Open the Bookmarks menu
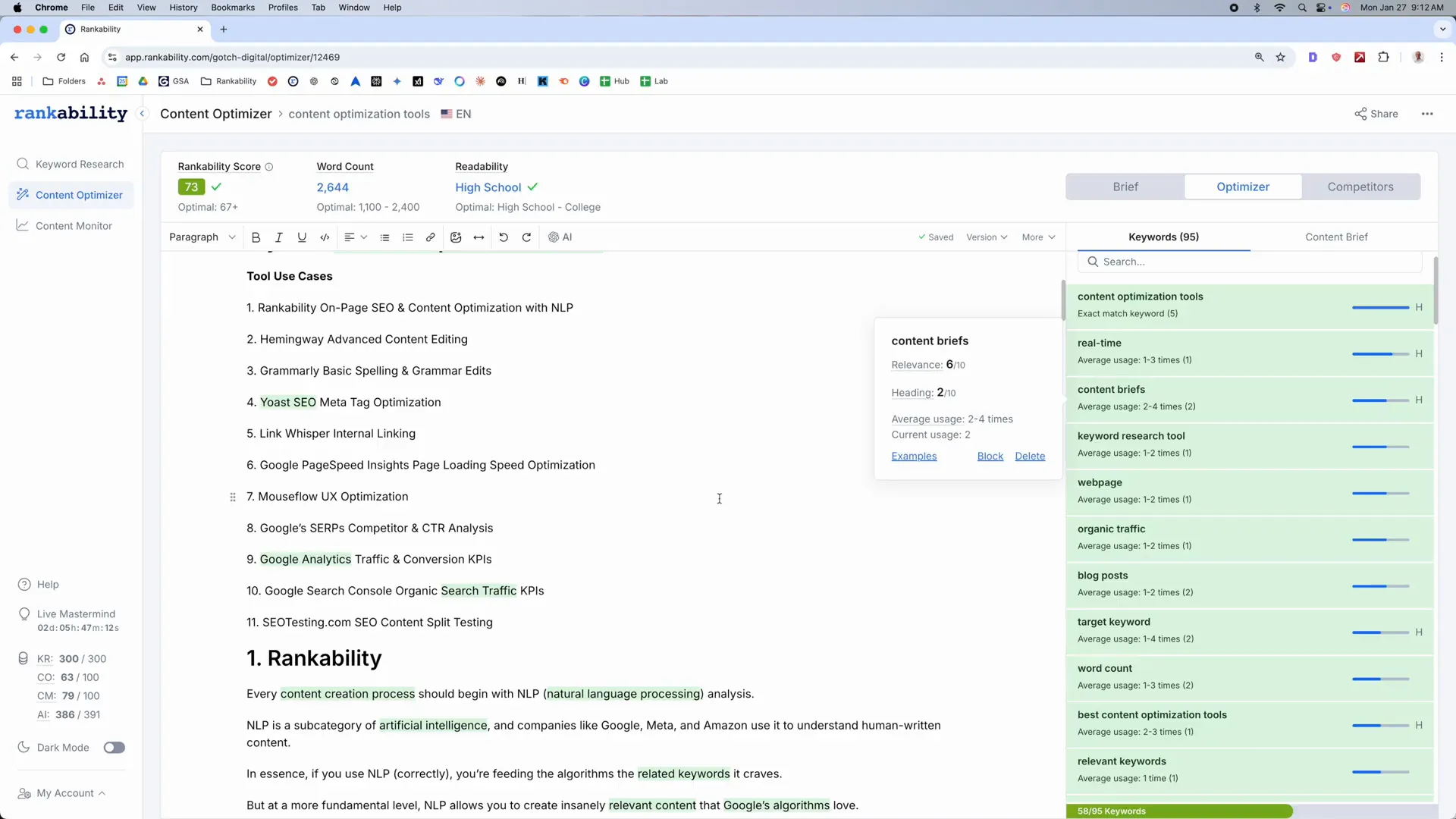Screen dimensions: 1456x819 coord(233,8)
